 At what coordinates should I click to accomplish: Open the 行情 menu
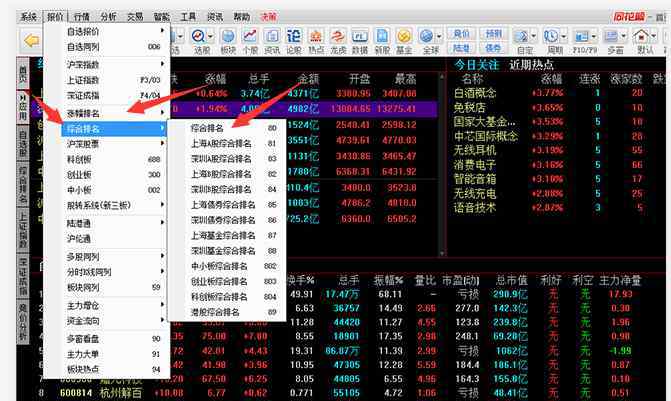(82, 17)
